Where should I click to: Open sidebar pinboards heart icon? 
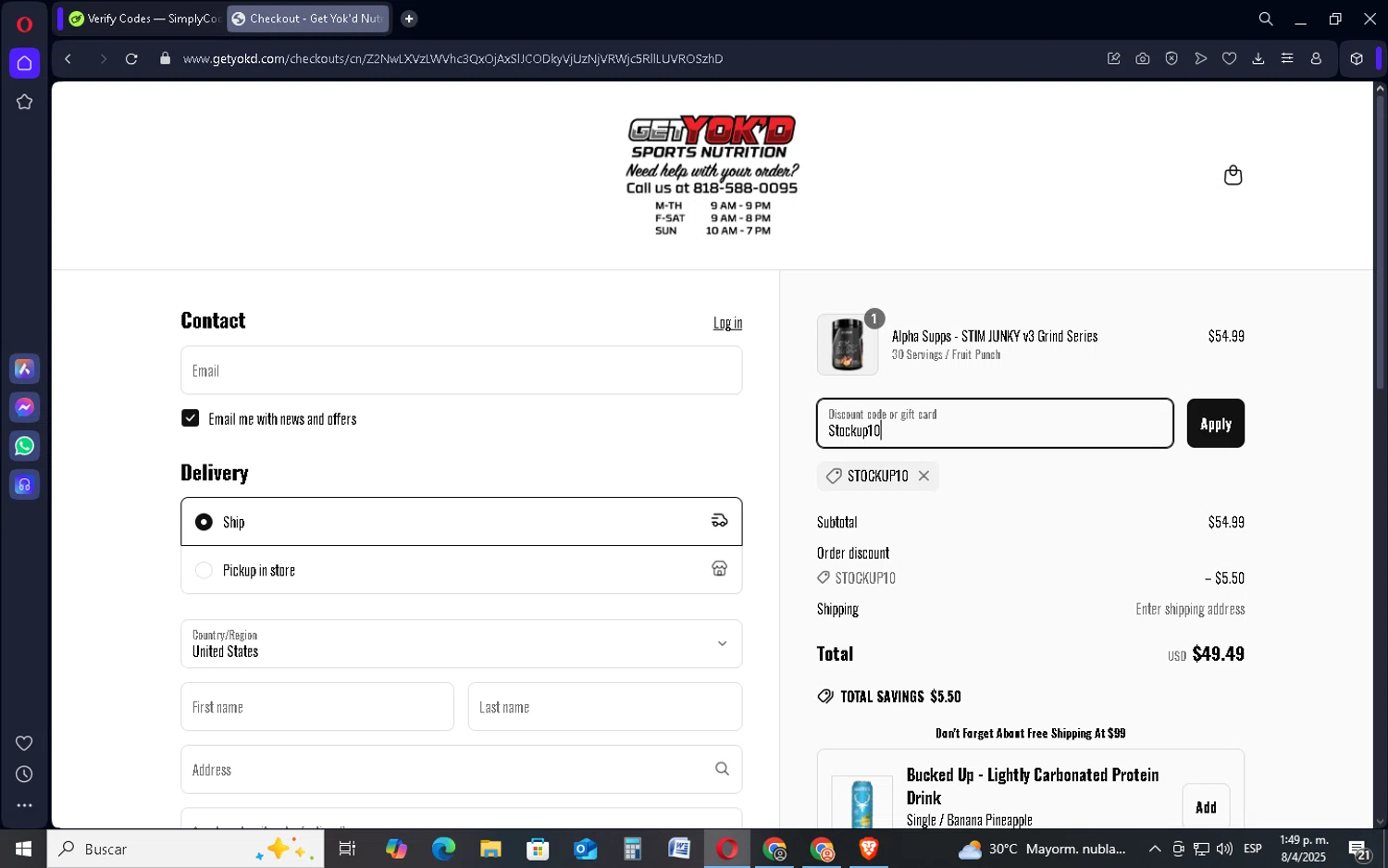(x=24, y=743)
